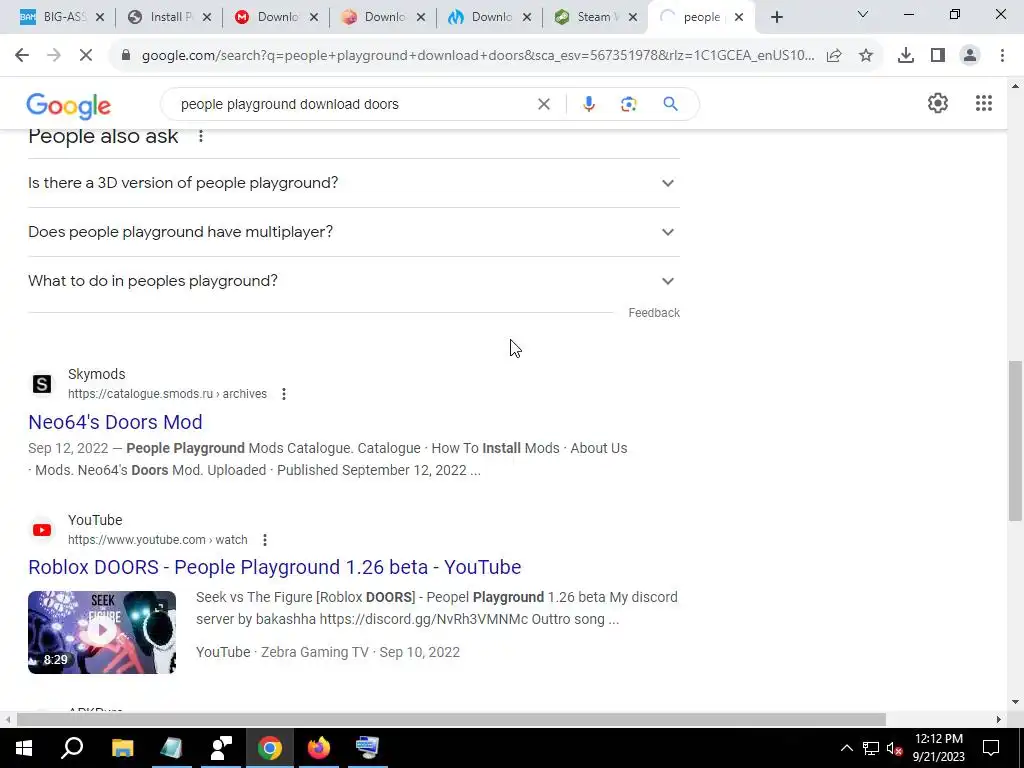Viewport: 1024px width, 768px height.
Task: Click the address bar URL
Action: (x=478, y=56)
